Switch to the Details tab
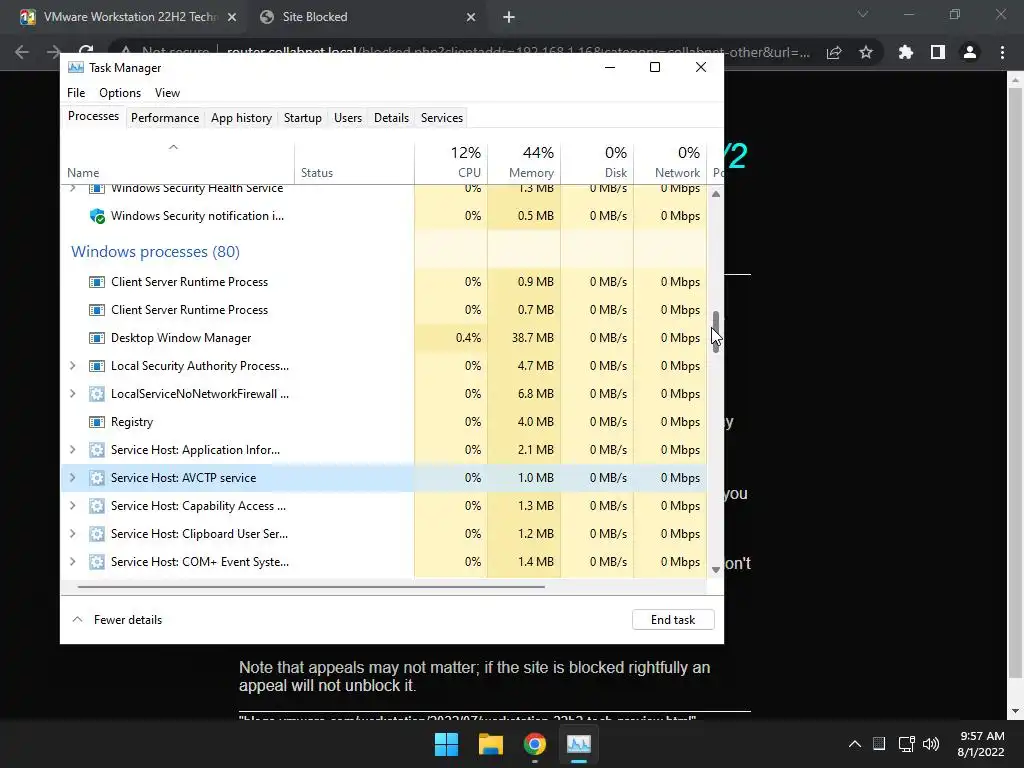 pyautogui.click(x=391, y=118)
